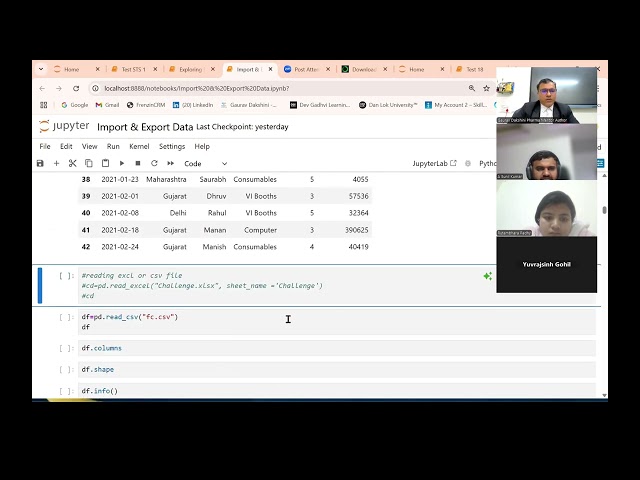Open the Kernel menu
The image size is (640, 480).
click(139, 146)
